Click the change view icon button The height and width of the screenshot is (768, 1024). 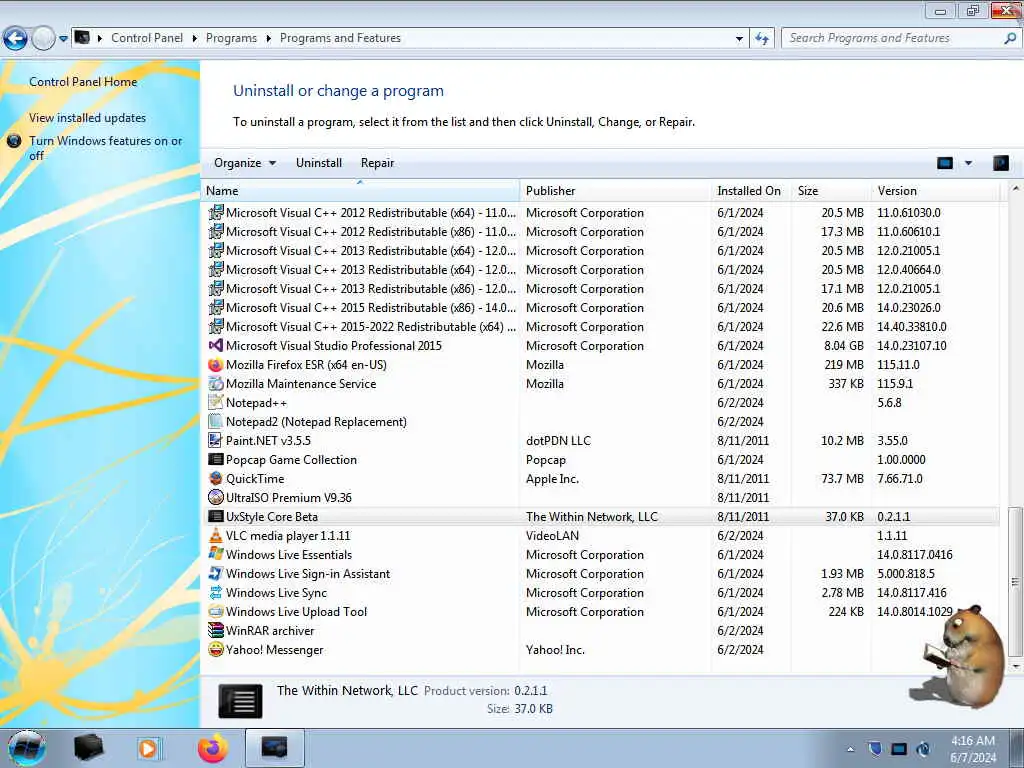[944, 163]
